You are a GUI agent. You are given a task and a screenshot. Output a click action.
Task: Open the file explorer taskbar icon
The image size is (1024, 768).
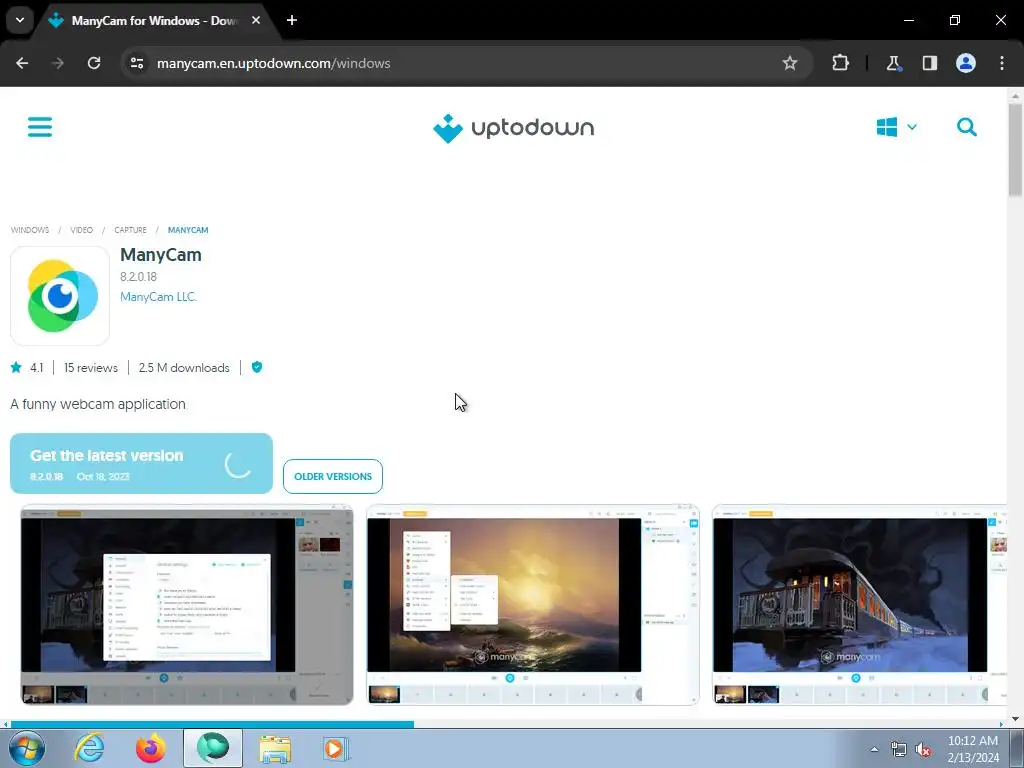tap(275, 748)
